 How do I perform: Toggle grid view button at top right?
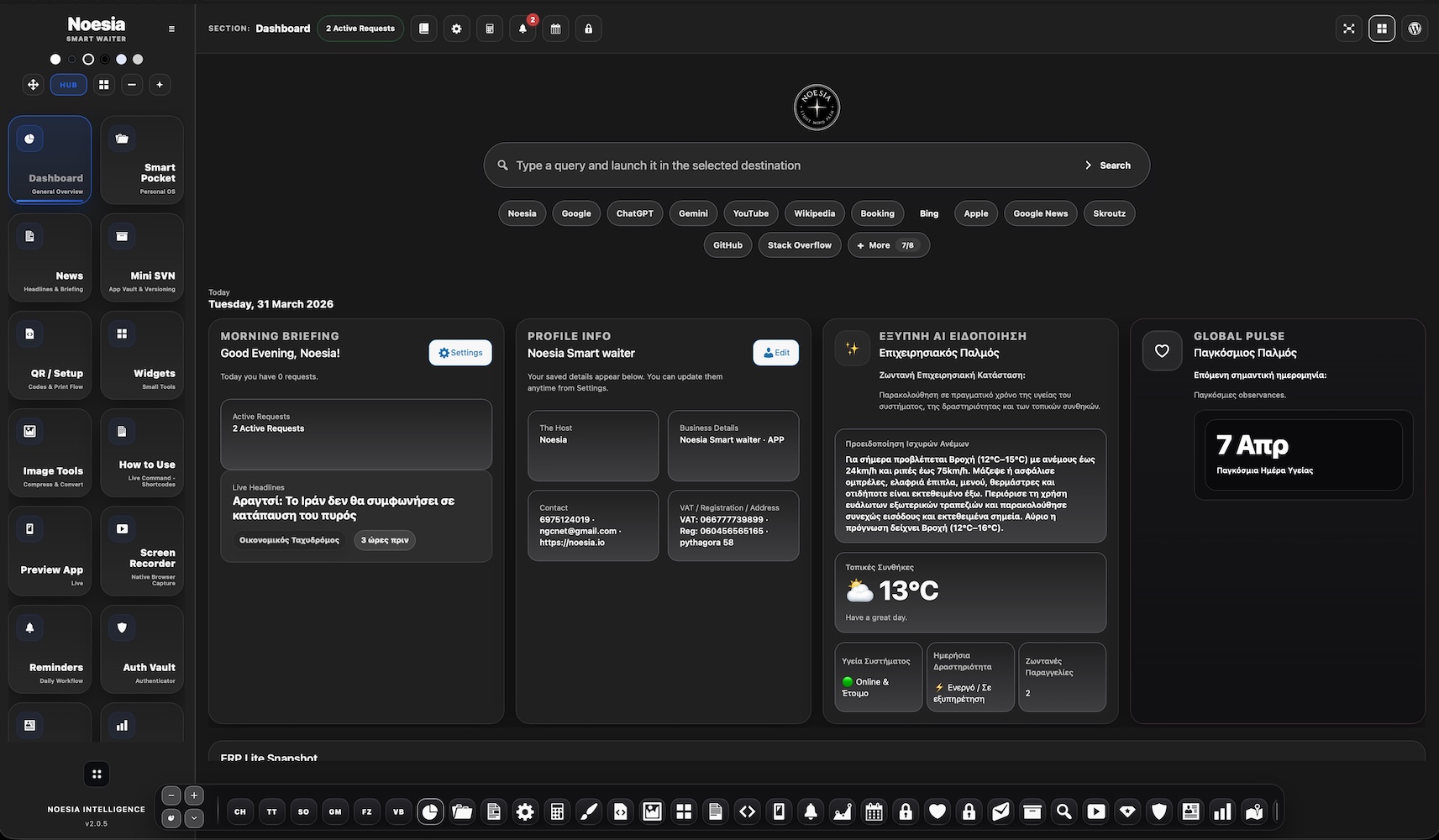(x=1382, y=29)
